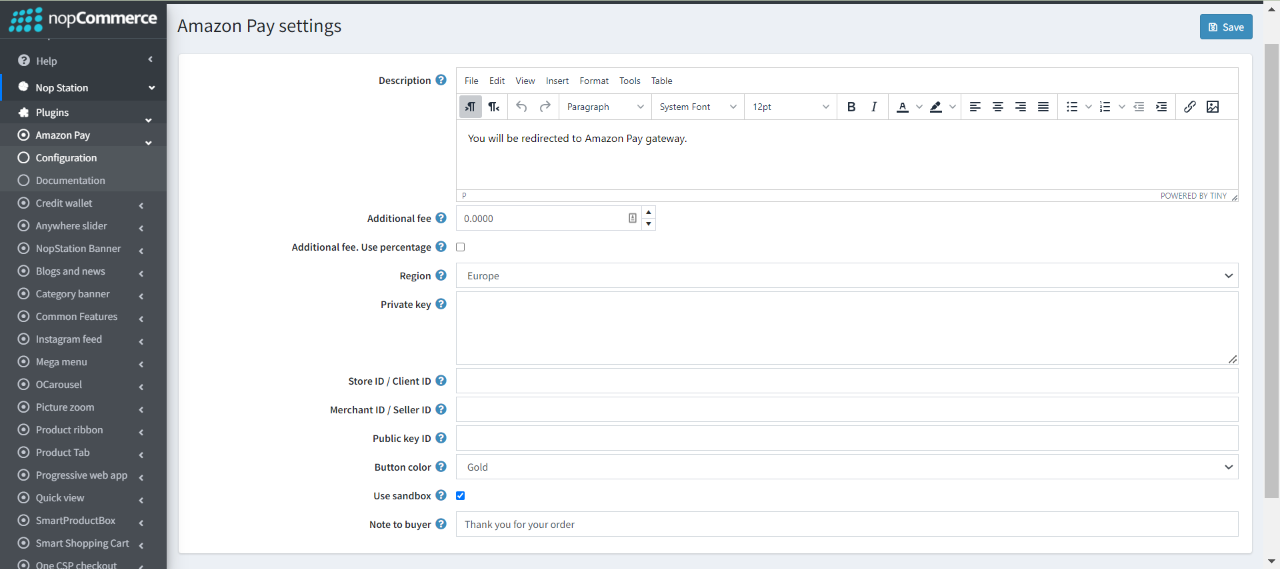Click the Additional fee input field

tap(548, 218)
